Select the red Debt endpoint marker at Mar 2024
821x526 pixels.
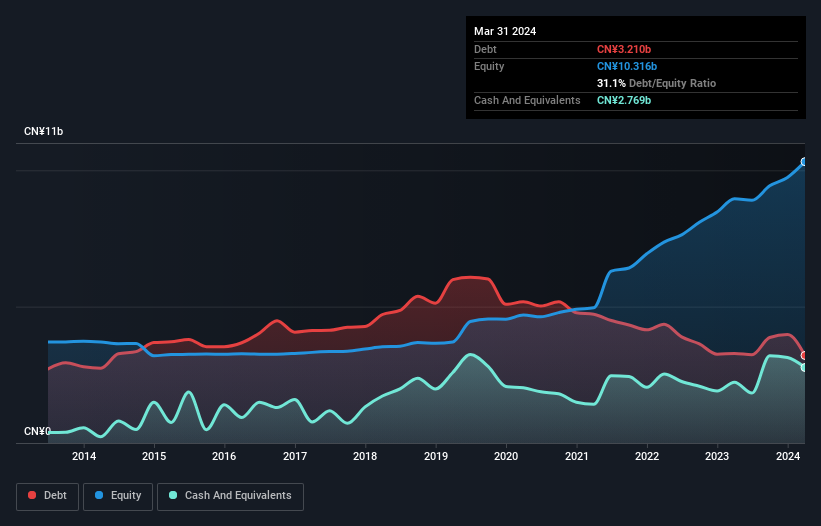pyautogui.click(x=804, y=355)
